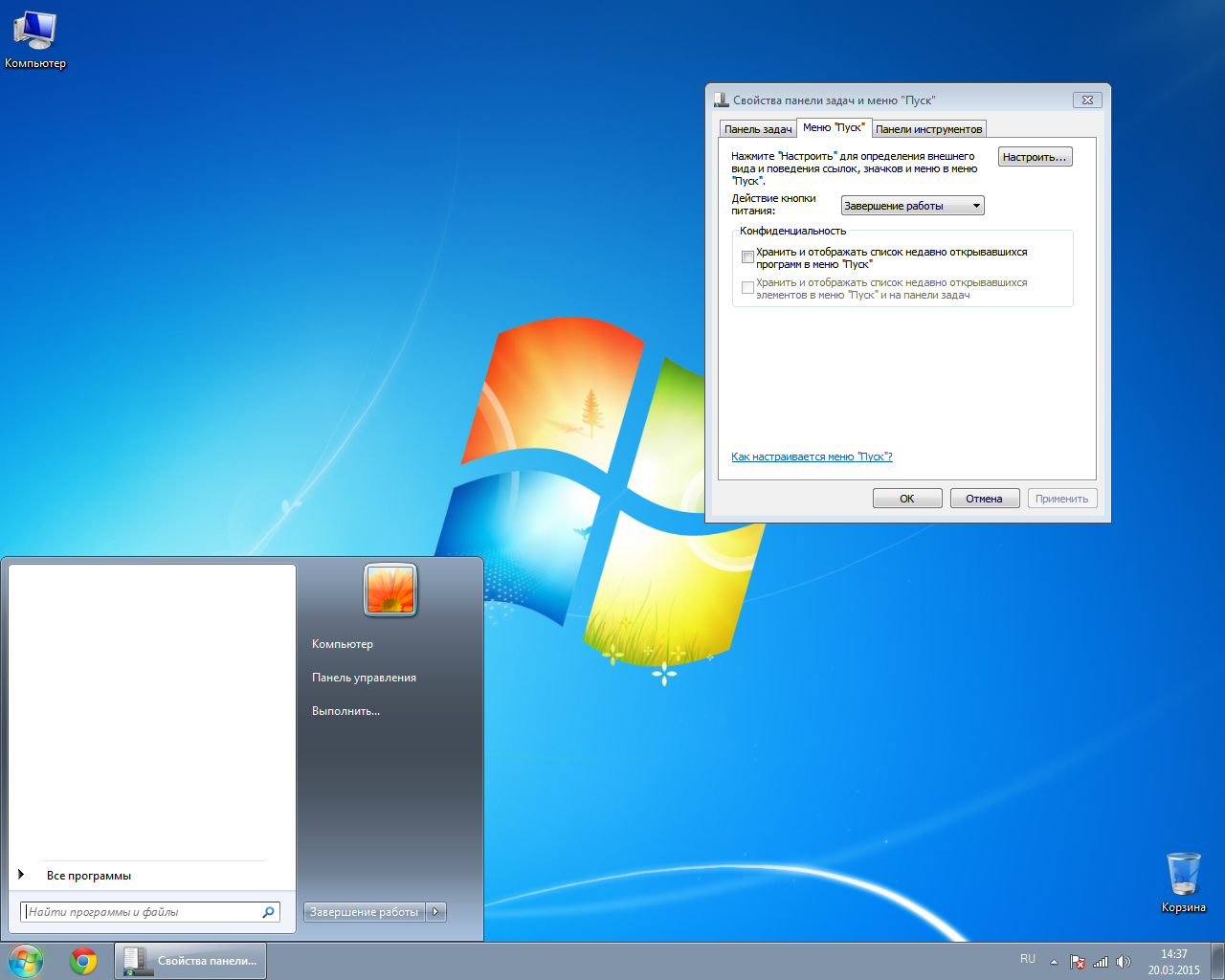This screenshot has height=980, width=1225.
Task: Expand Все программы in the Start menu
Action: (x=88, y=876)
